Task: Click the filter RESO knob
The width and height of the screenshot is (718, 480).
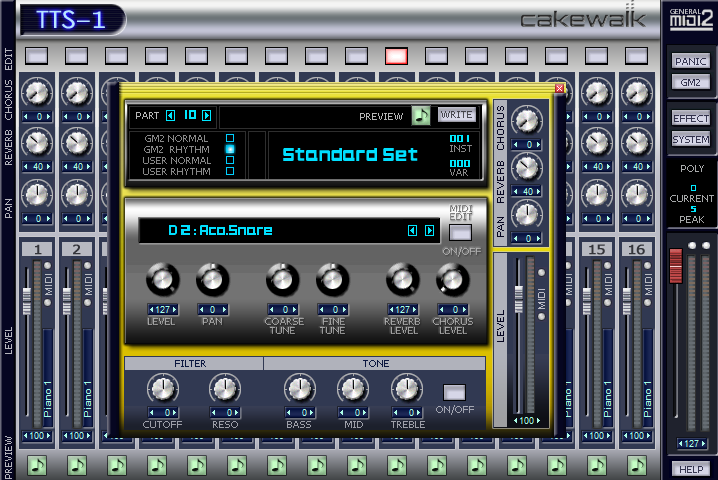Action: [x=225, y=389]
